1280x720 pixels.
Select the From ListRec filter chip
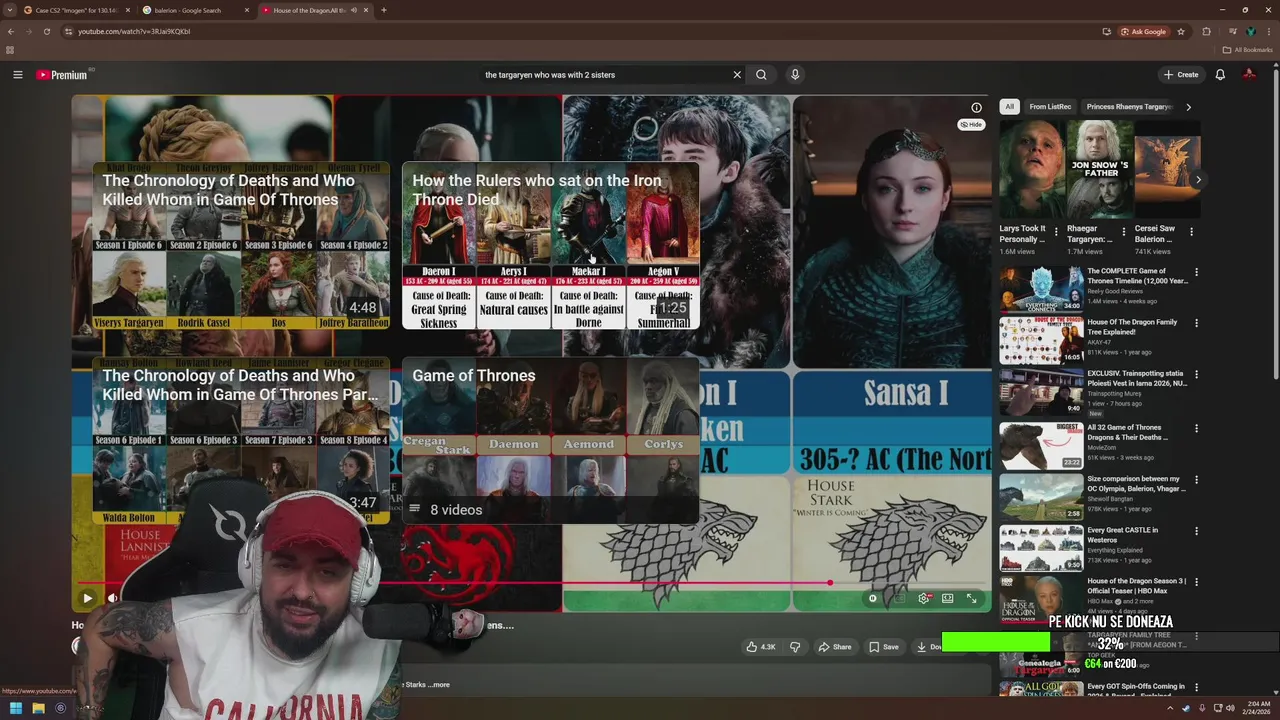pyautogui.click(x=1050, y=107)
